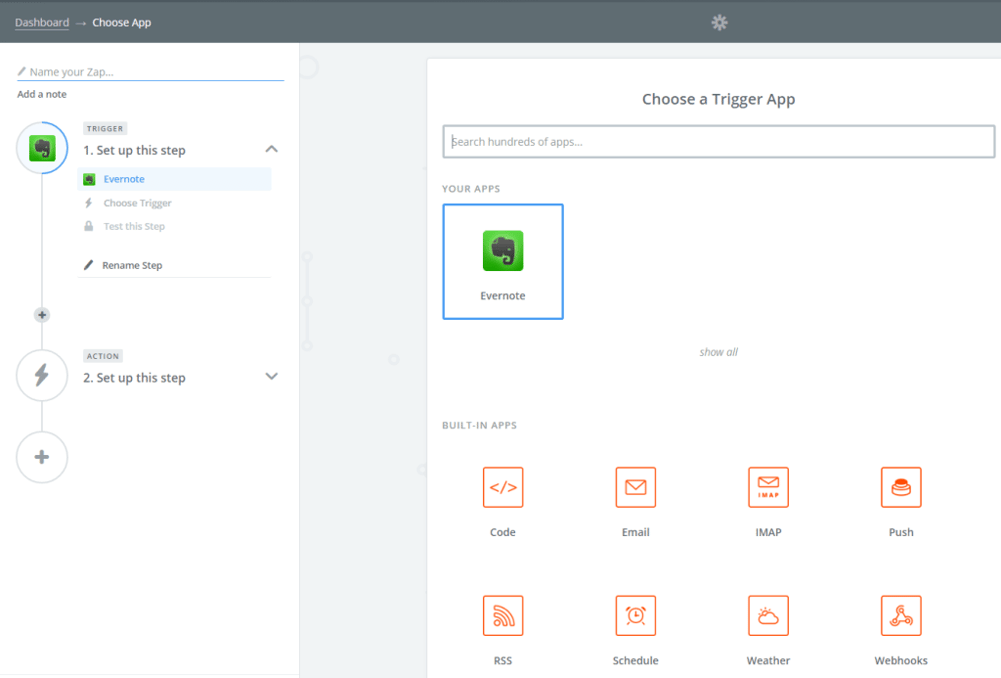Open '1. Set up this step' heading

pos(134,150)
